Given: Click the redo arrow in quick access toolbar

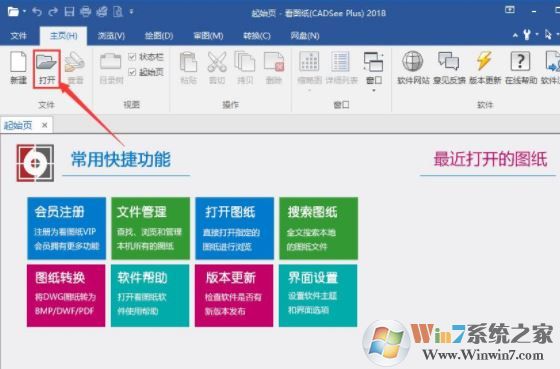Looking at the screenshot, I should (x=53, y=12).
